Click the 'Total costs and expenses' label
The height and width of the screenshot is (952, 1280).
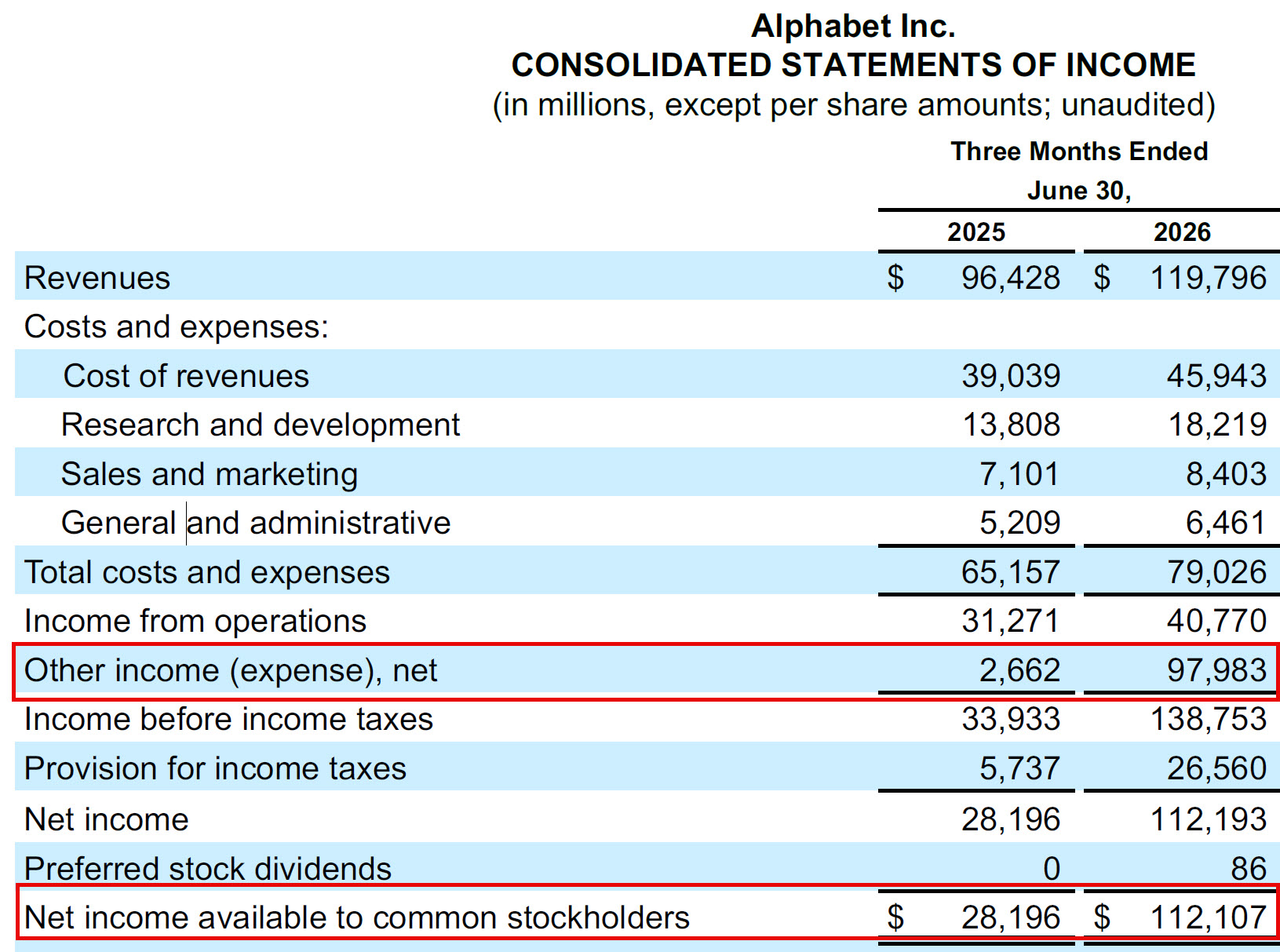tap(207, 572)
